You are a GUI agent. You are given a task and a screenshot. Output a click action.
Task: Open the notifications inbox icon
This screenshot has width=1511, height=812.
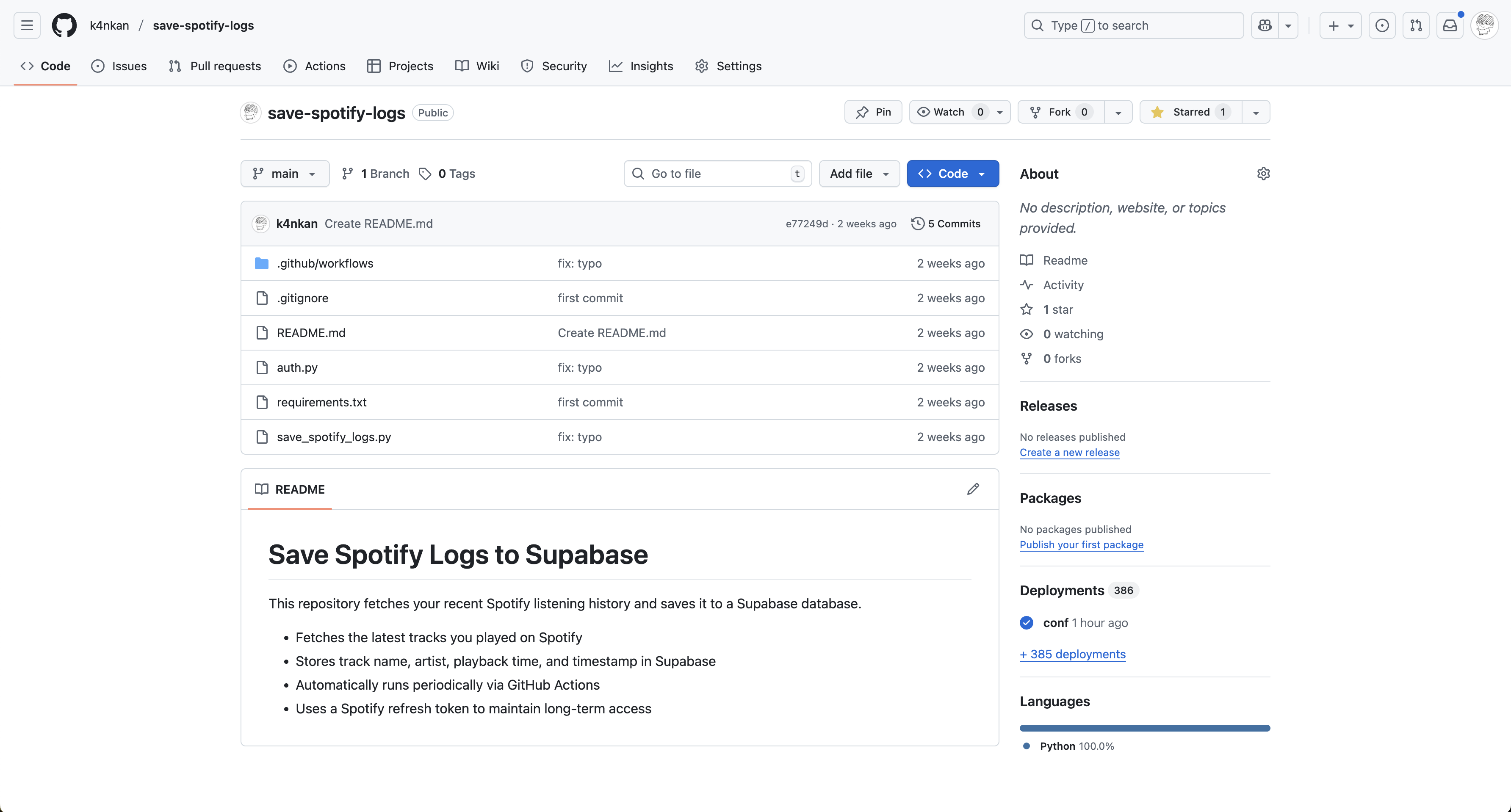(x=1450, y=25)
